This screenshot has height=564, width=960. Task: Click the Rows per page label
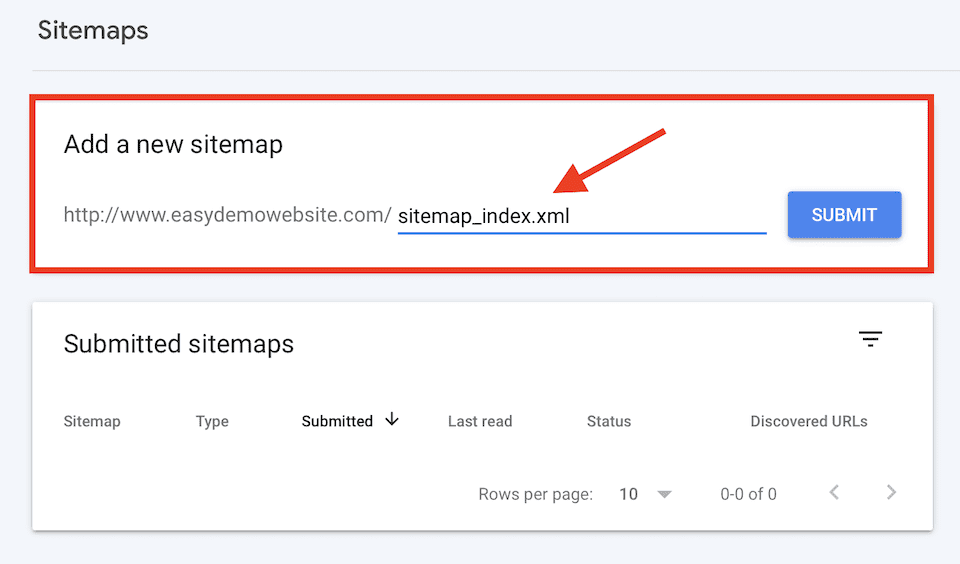(x=535, y=494)
